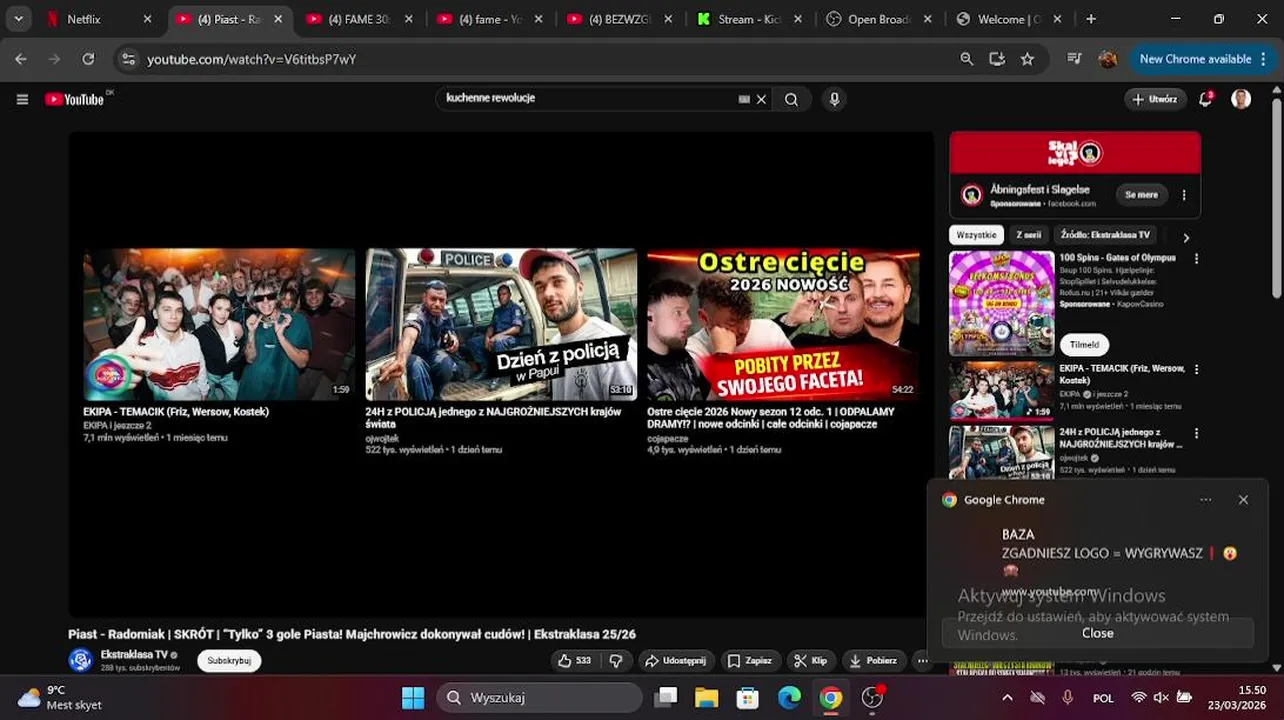Open the YouTube hamburger guide menu

22,99
